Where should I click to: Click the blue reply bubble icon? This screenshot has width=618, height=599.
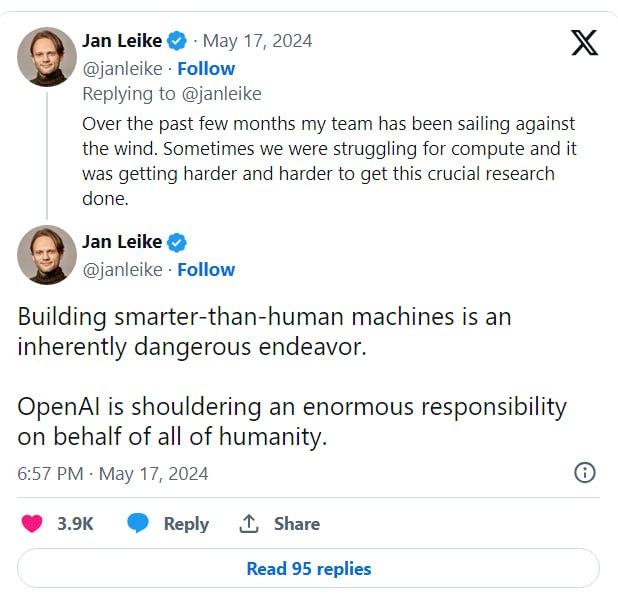(138, 523)
